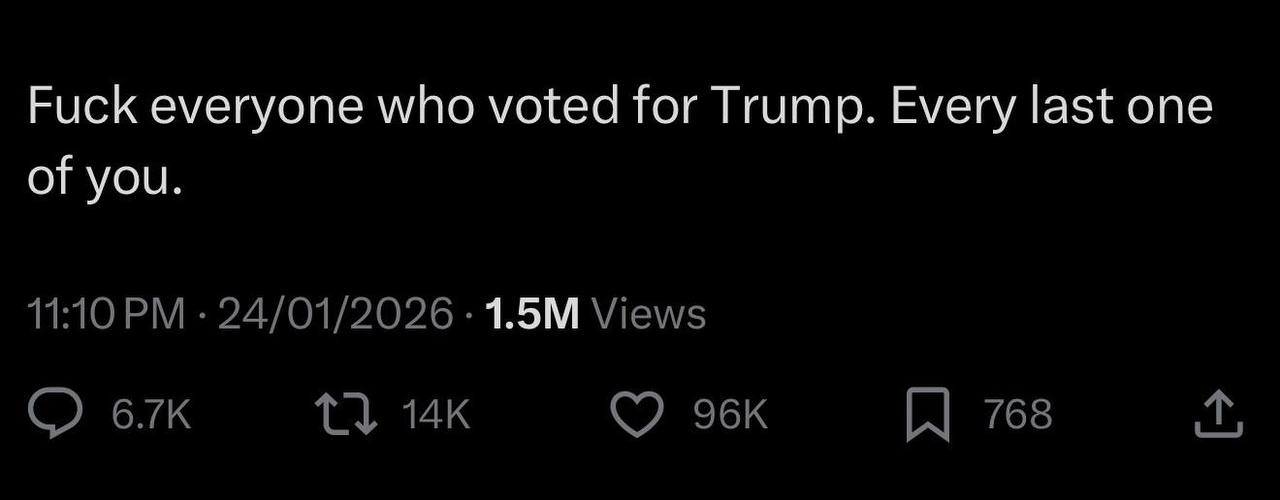Image resolution: width=1280 pixels, height=500 pixels.
Task: Click the 24/01/2026 date
Action: (x=335, y=315)
